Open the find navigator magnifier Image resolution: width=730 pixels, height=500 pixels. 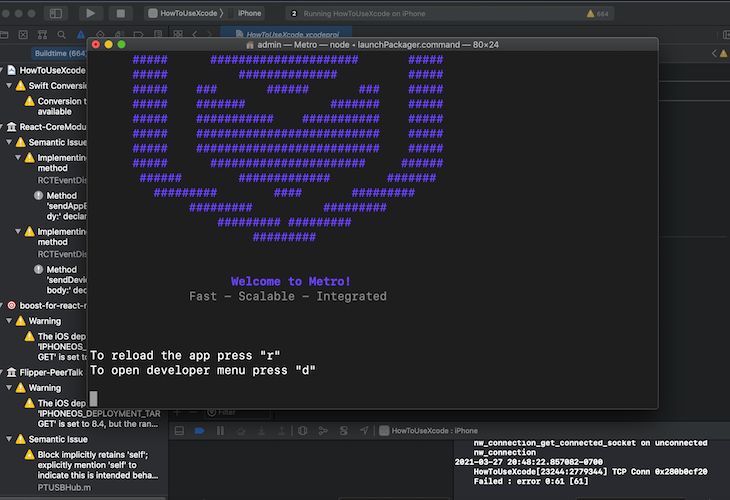coord(61,34)
